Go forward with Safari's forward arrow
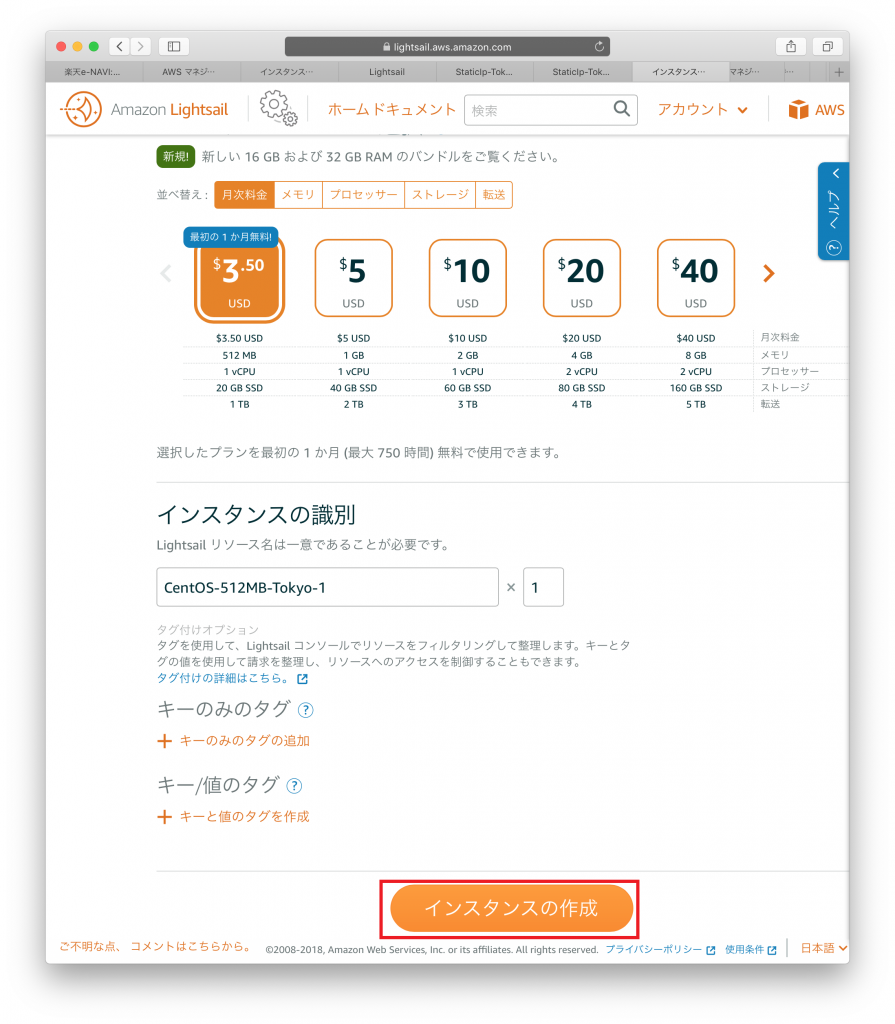The width and height of the screenshot is (895, 1024). coord(140,46)
